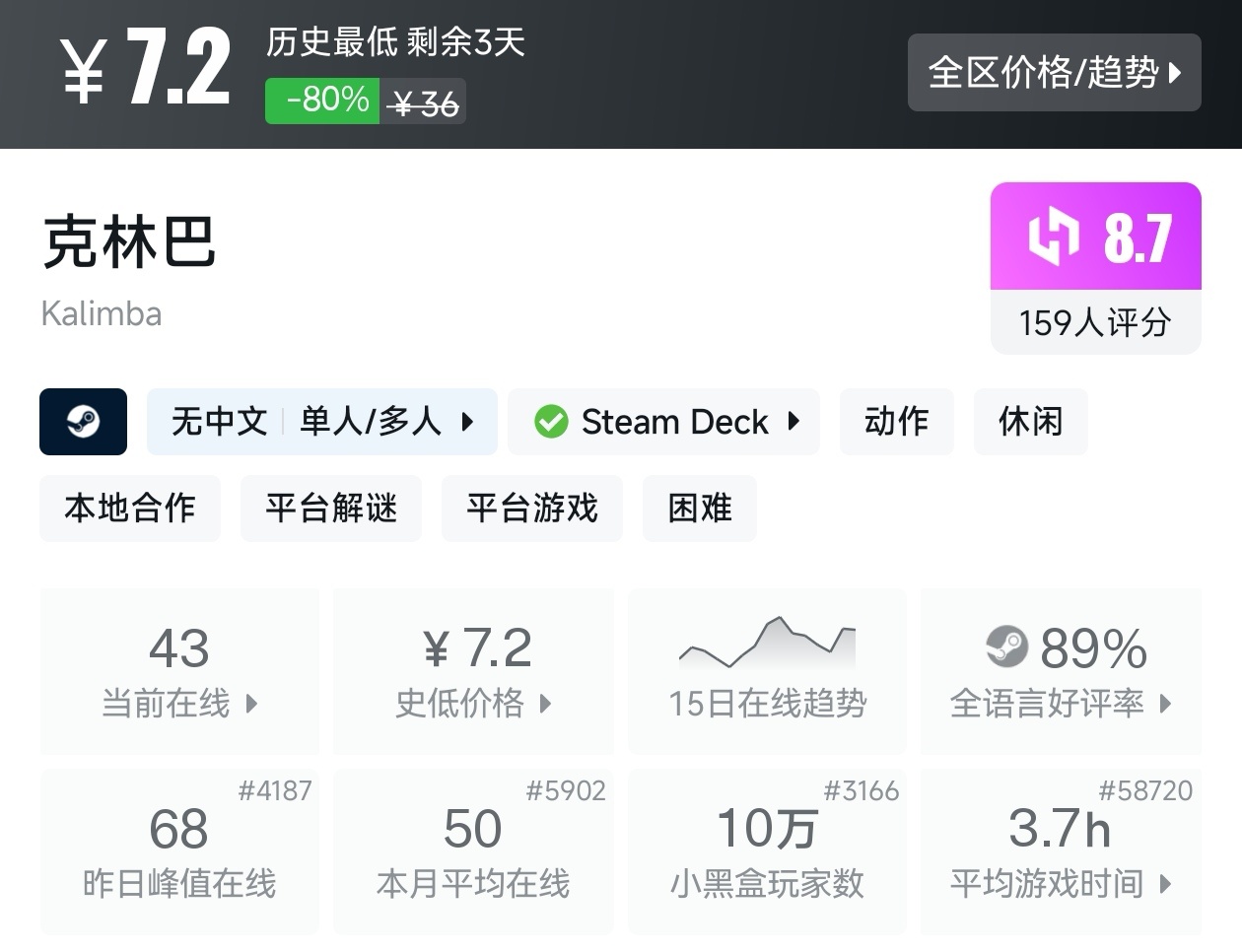1242x952 pixels.
Task: Select the 困难 tag
Action: point(700,509)
